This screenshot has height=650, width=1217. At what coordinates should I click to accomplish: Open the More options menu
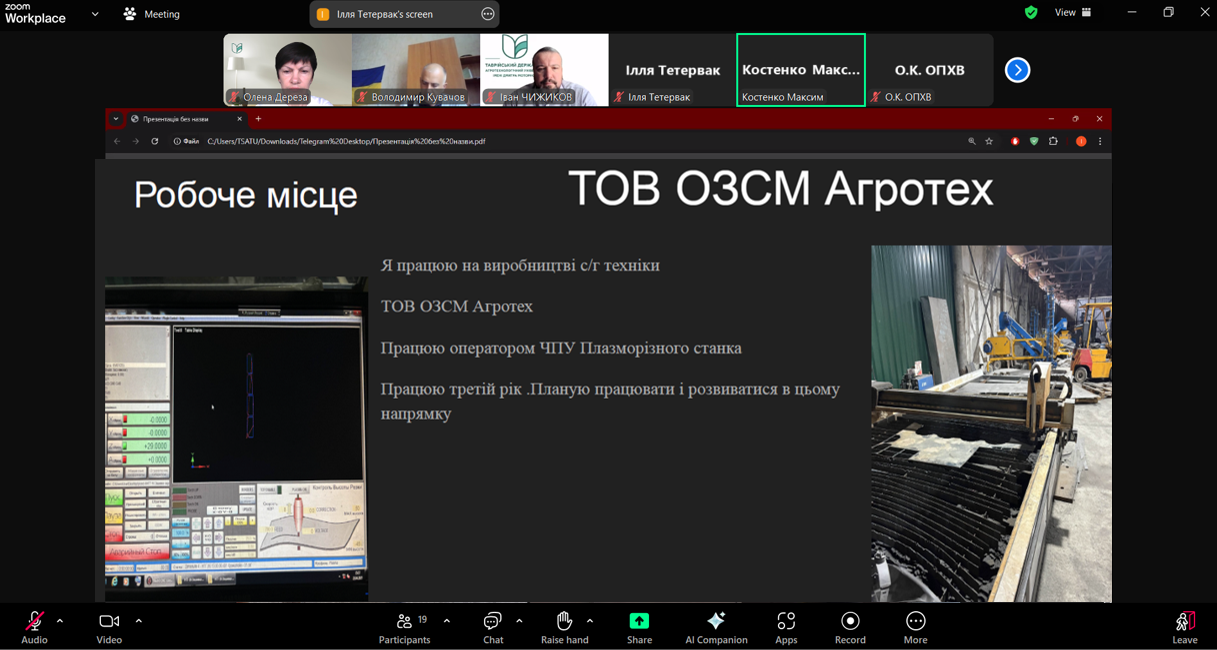click(x=915, y=627)
